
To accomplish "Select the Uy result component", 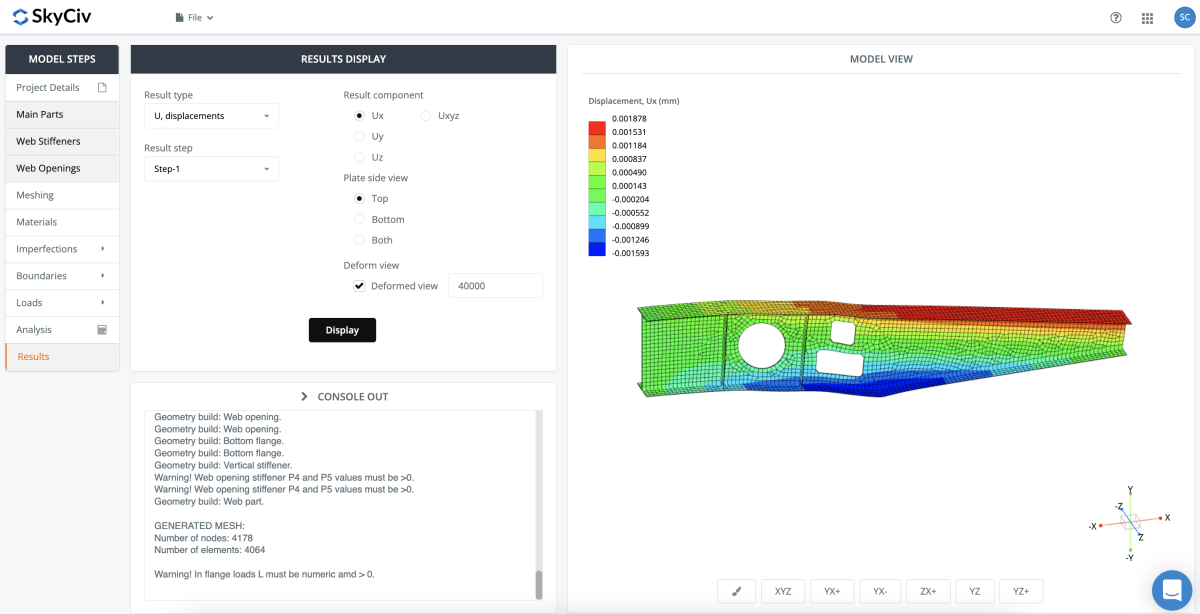I will (360, 136).
